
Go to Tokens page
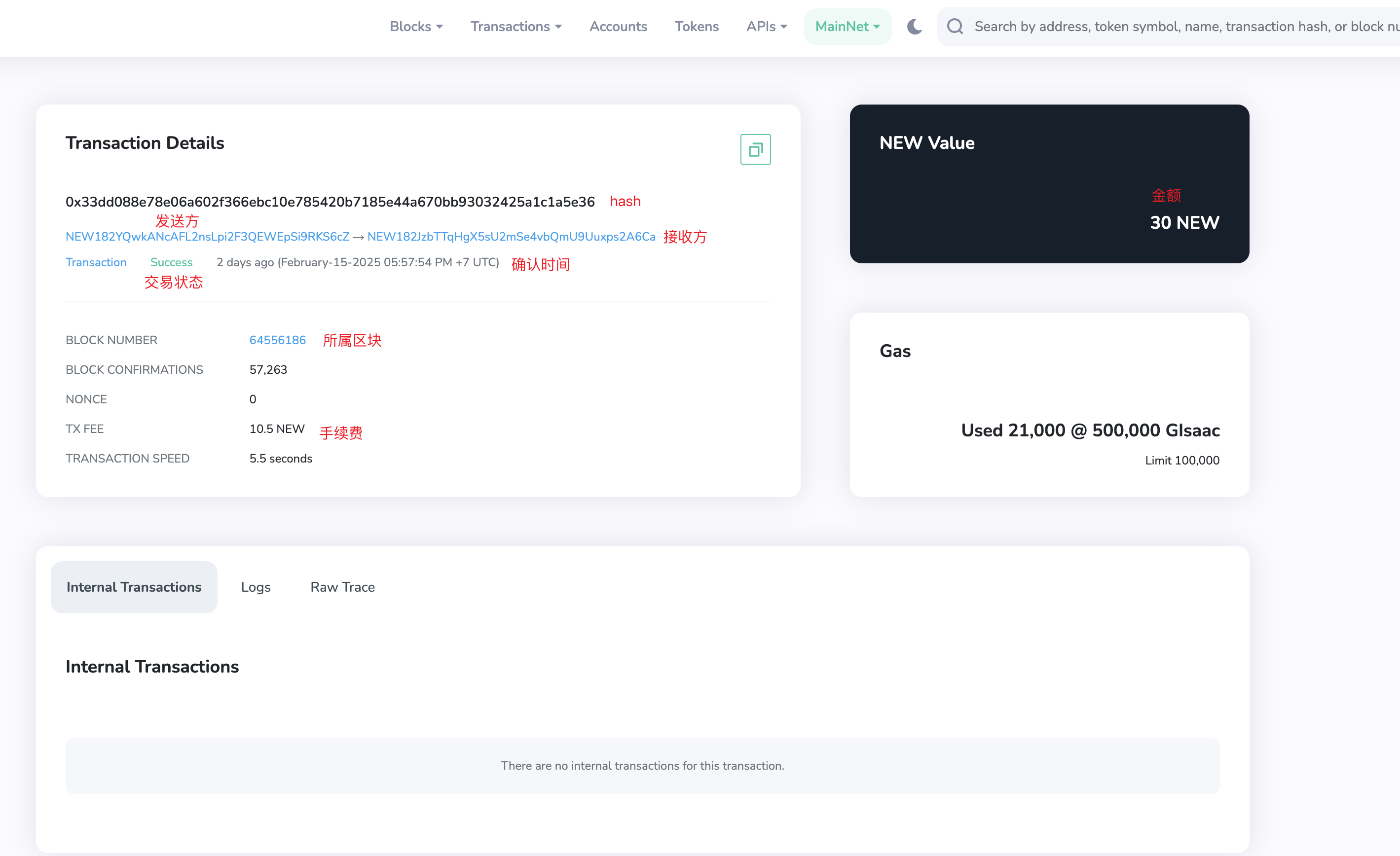point(697,26)
